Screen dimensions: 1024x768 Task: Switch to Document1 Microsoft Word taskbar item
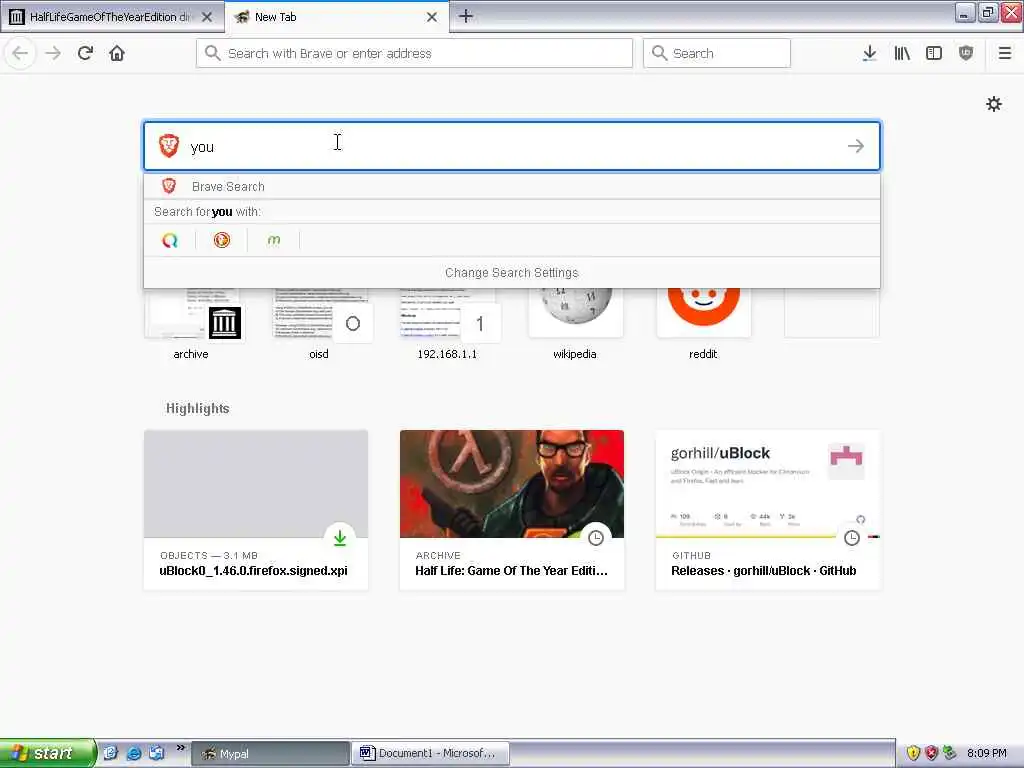(x=430, y=753)
